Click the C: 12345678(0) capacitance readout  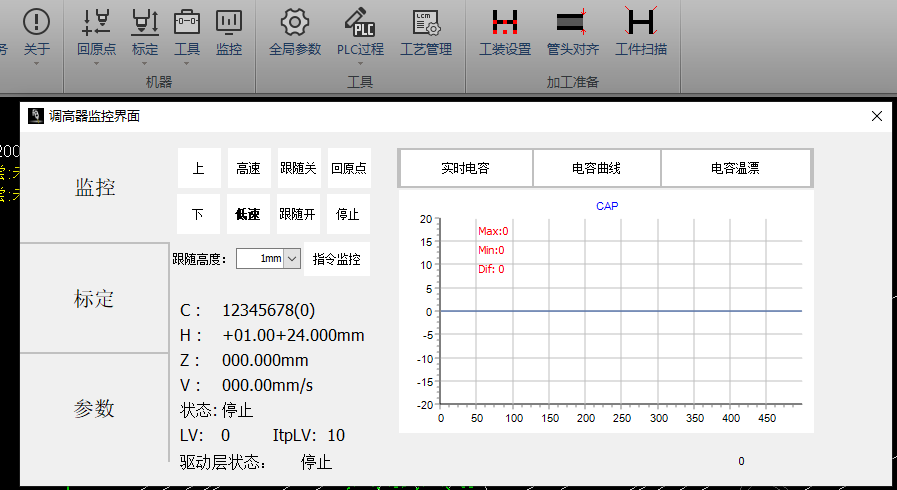pyautogui.click(x=248, y=310)
